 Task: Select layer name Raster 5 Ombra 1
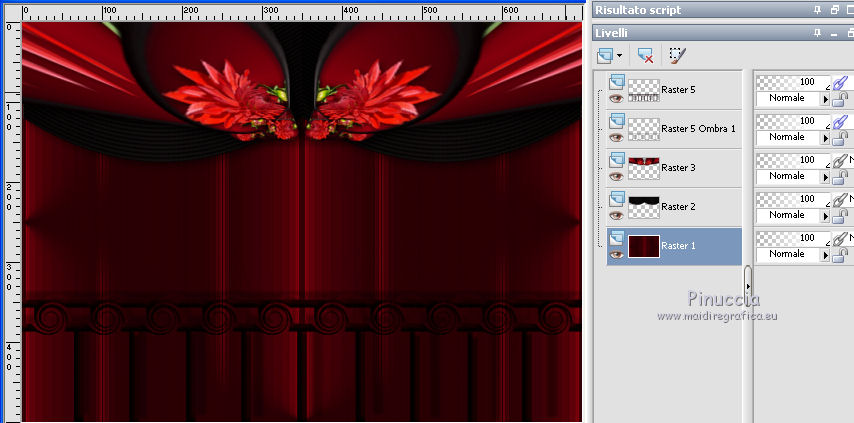(698, 129)
